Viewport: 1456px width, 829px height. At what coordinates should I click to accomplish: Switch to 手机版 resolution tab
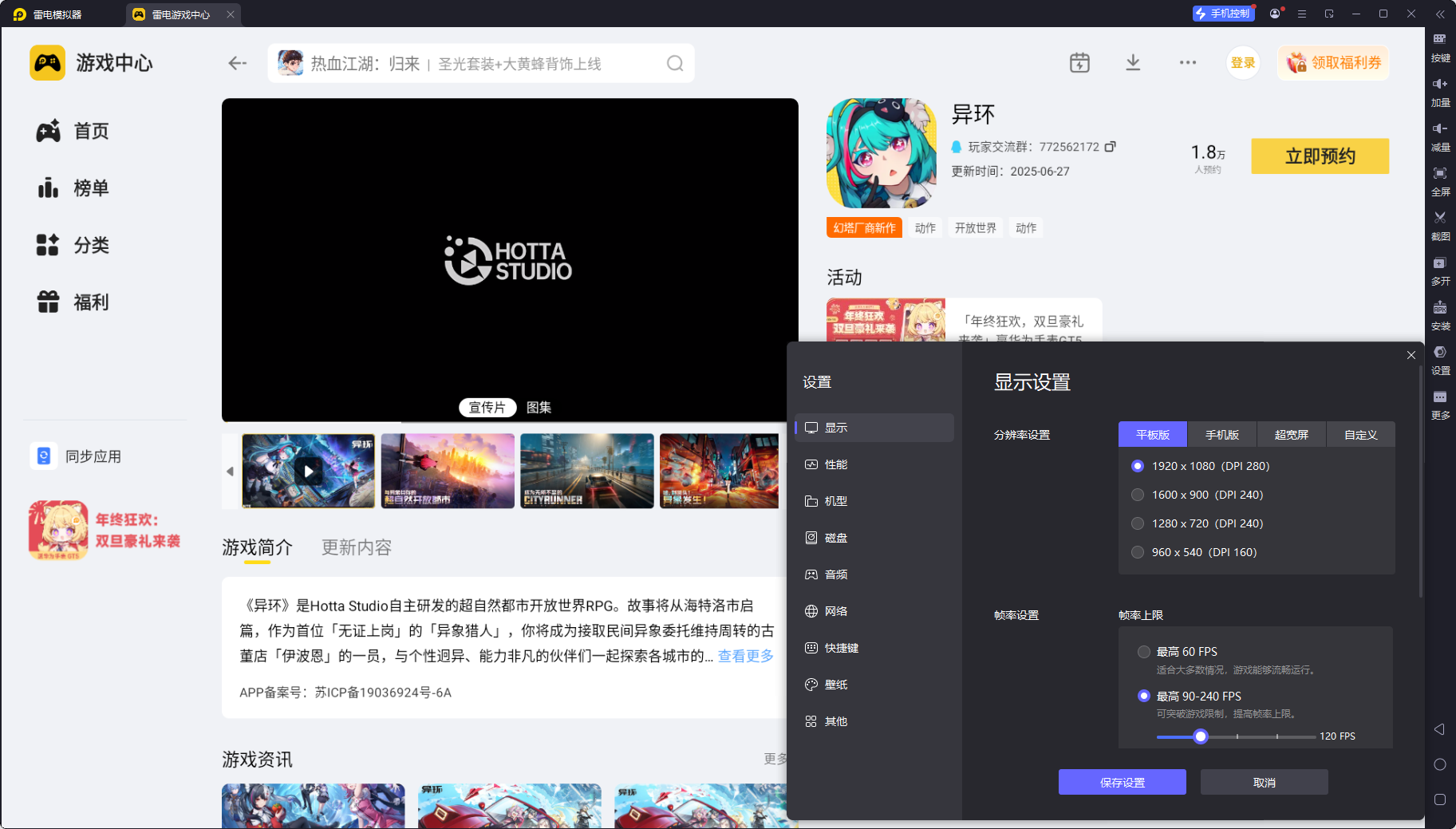[1221, 435]
